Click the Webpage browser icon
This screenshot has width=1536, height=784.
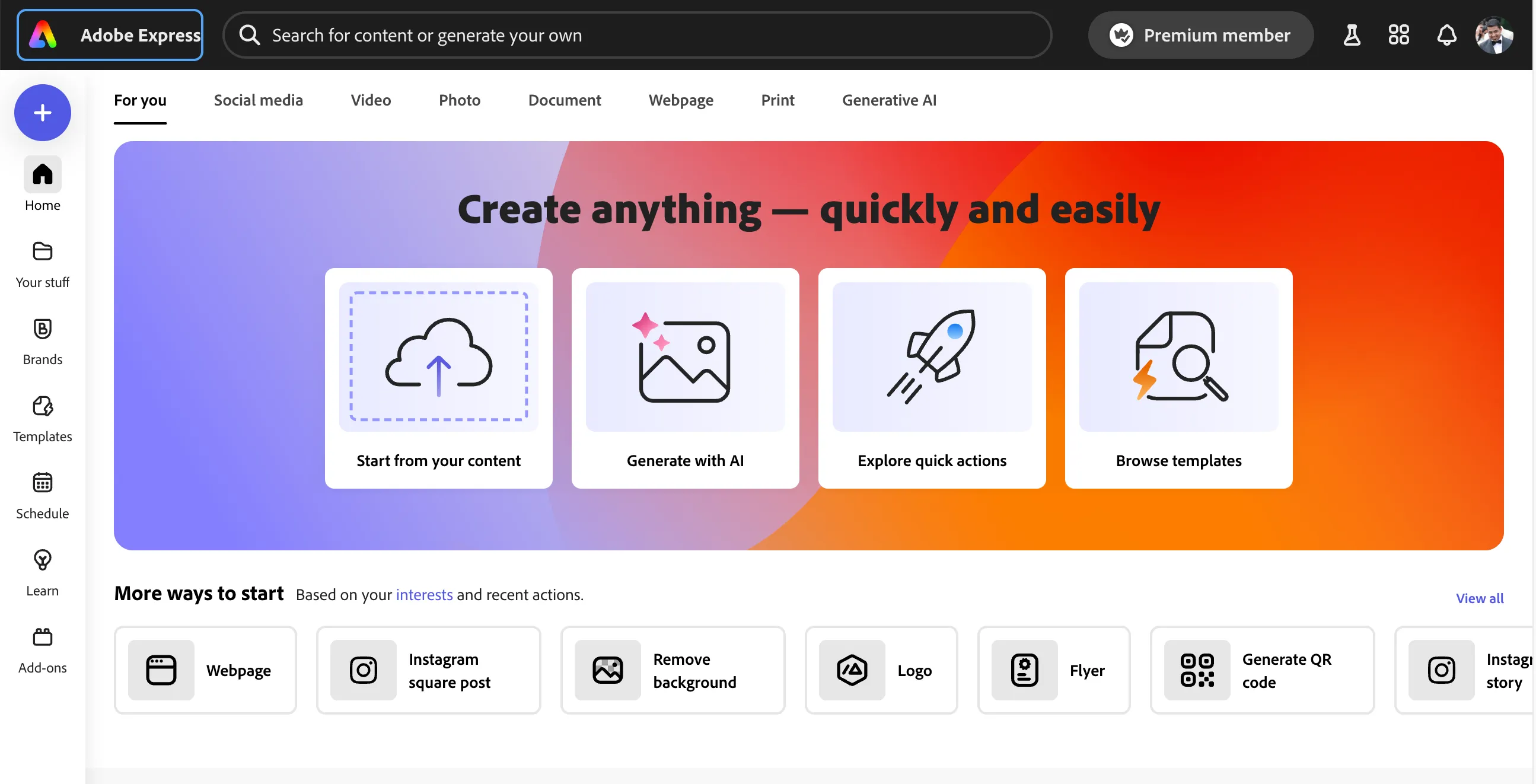point(161,670)
